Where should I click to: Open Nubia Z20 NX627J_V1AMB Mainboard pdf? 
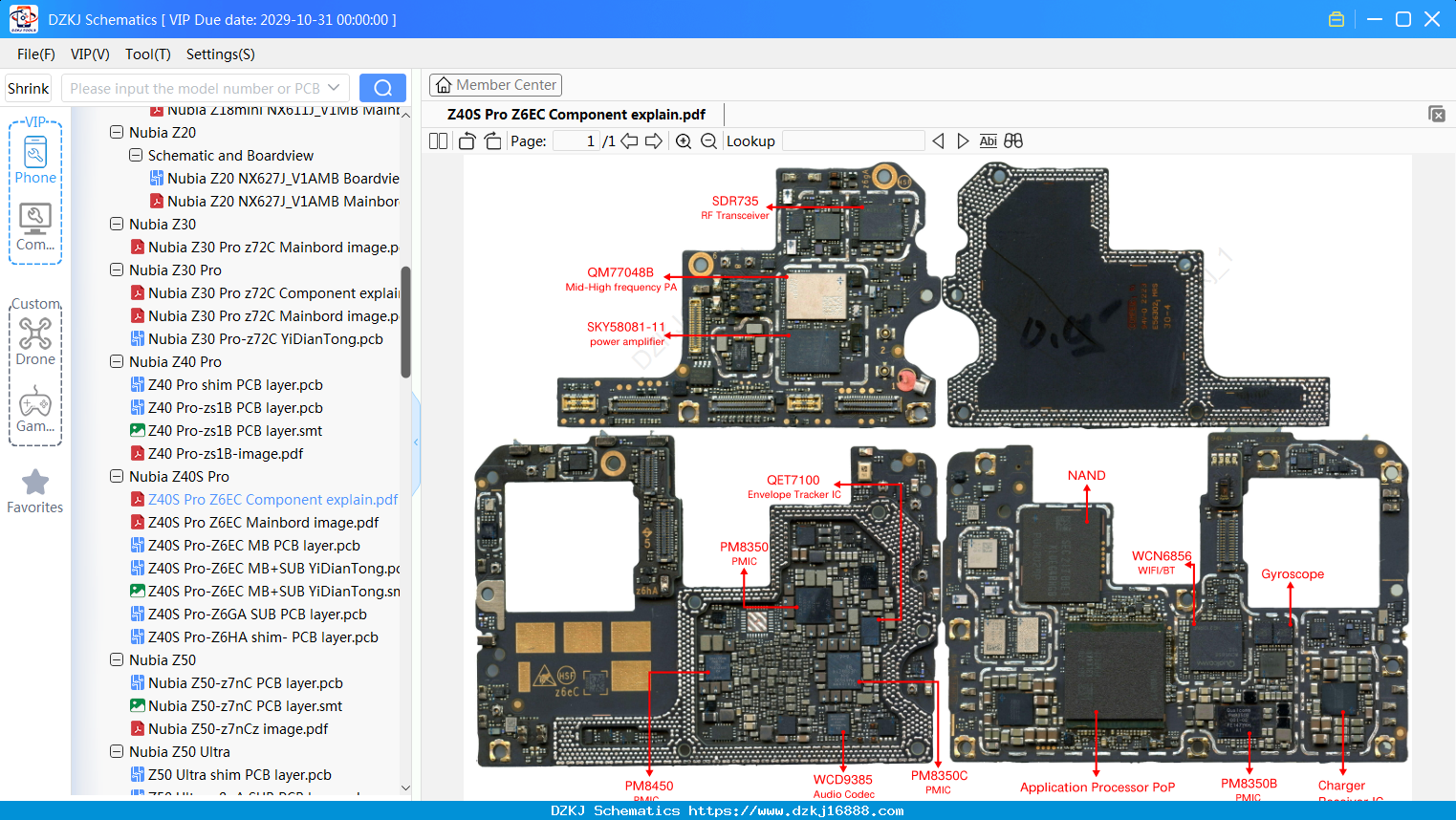click(274, 202)
